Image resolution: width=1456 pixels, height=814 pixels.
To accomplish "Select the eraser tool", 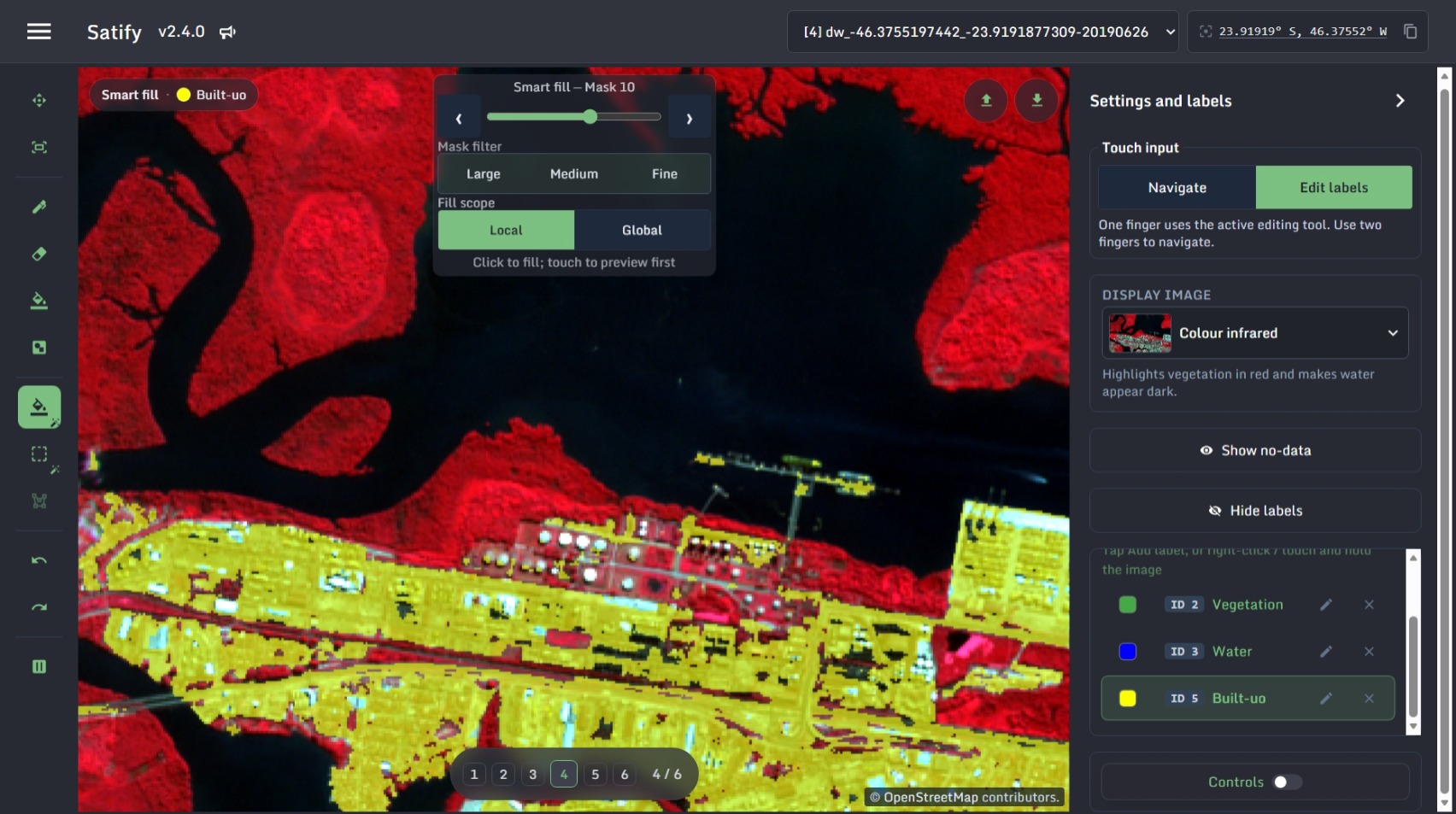I will tap(39, 254).
